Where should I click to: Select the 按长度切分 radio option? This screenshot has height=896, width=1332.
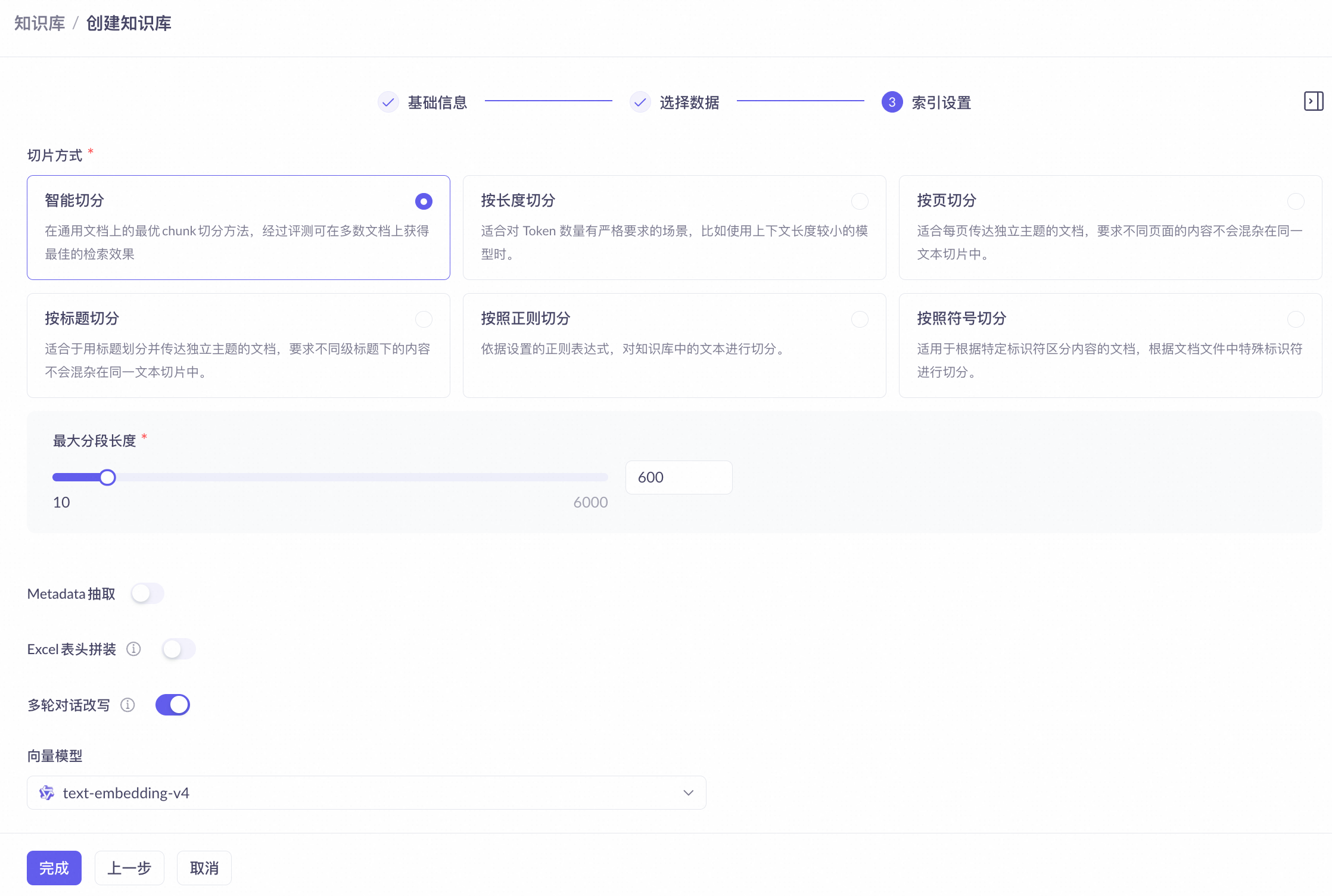coord(859,201)
